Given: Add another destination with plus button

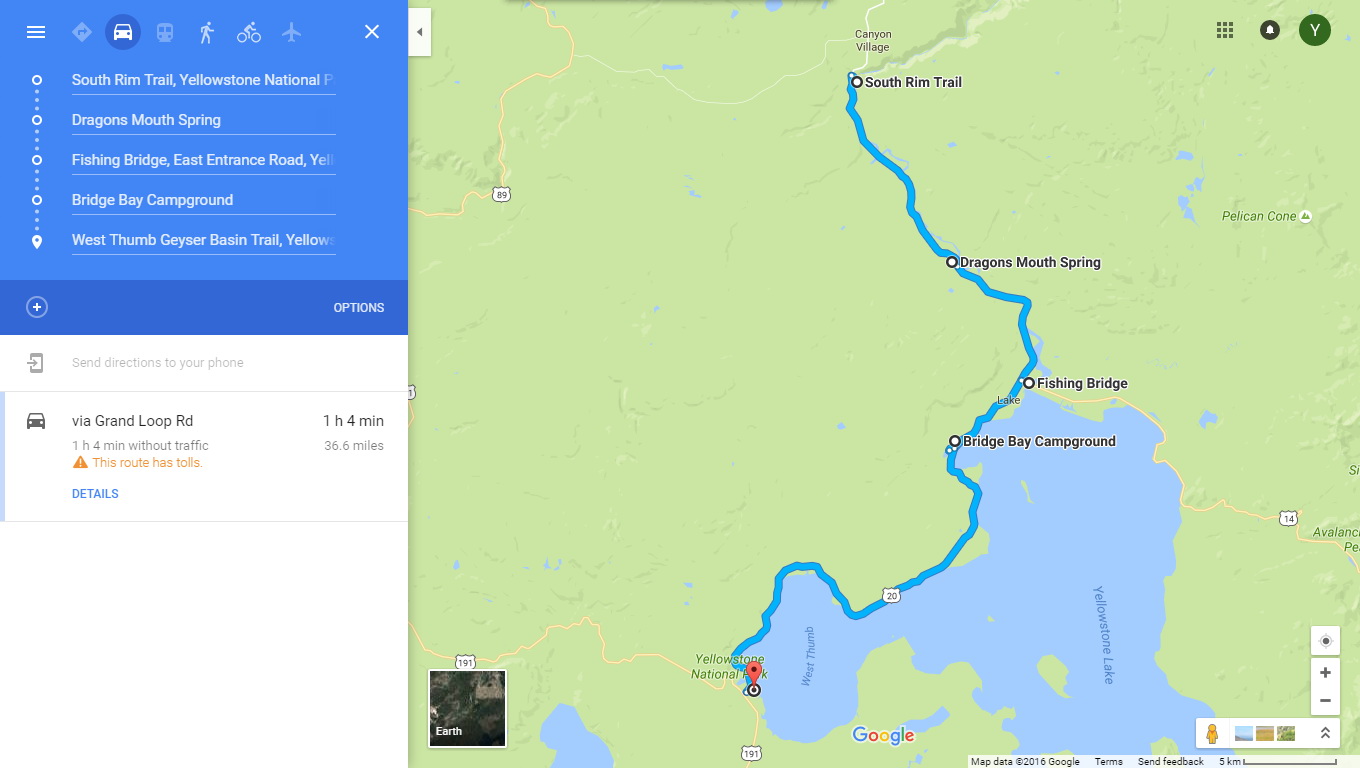Looking at the screenshot, I should 37,307.
